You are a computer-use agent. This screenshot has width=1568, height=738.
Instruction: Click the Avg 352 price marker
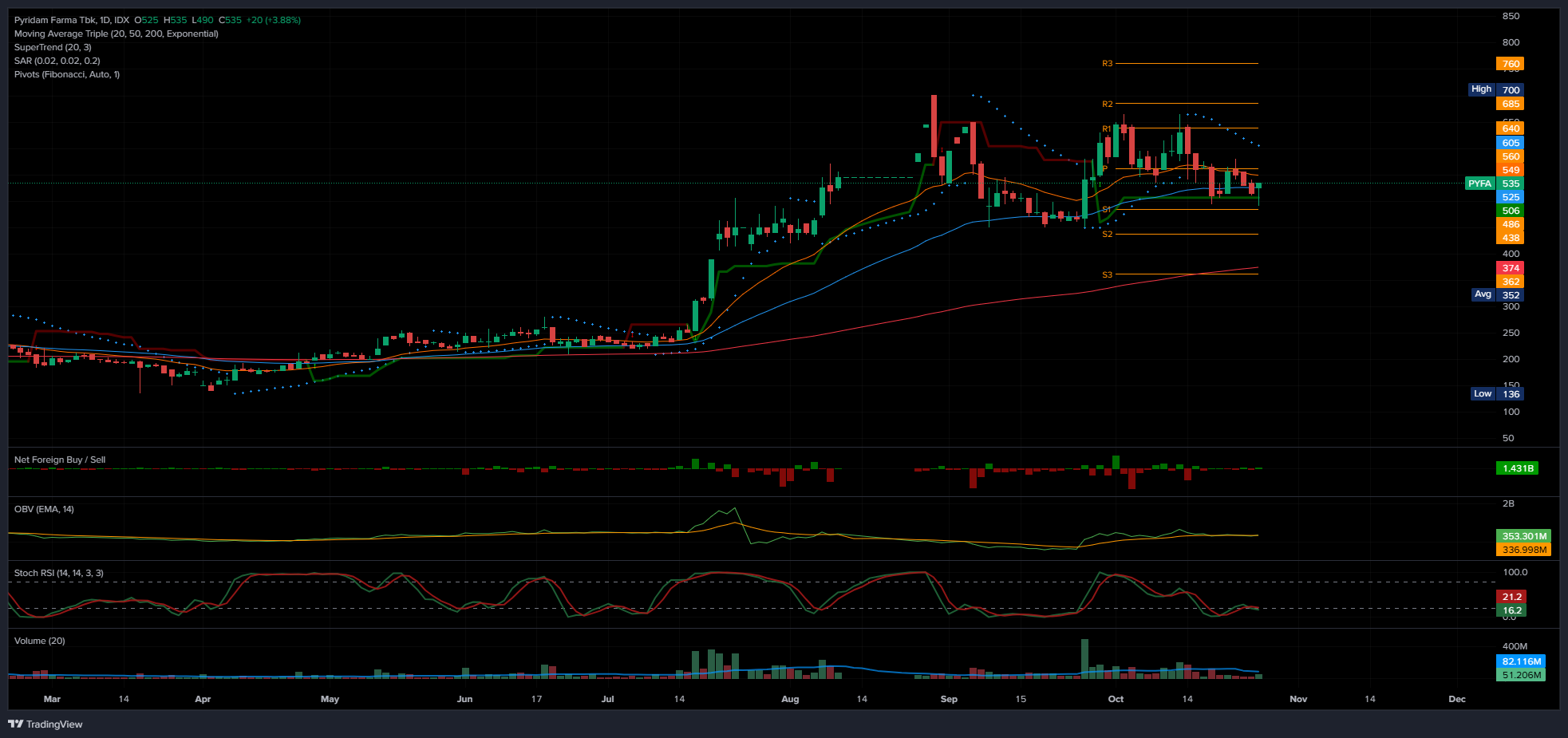point(1496,295)
